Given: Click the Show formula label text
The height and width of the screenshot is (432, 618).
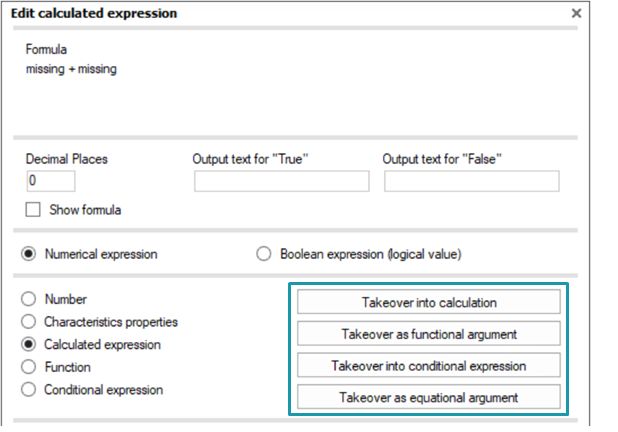Looking at the screenshot, I should coord(85,210).
